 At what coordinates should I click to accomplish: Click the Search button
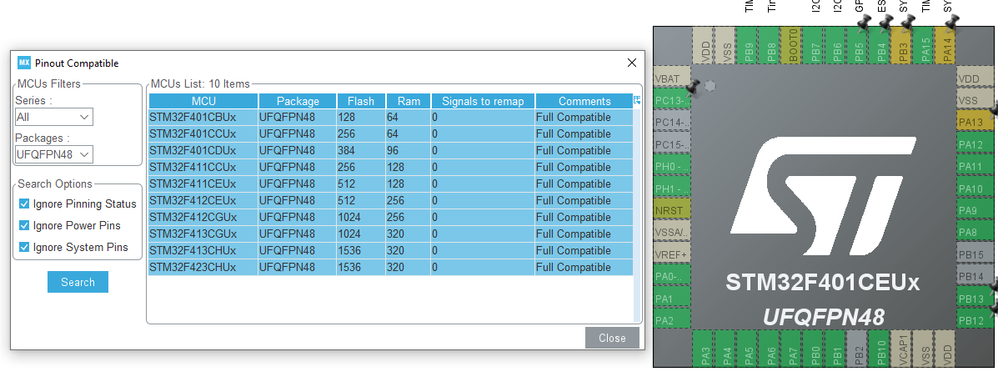[x=78, y=282]
